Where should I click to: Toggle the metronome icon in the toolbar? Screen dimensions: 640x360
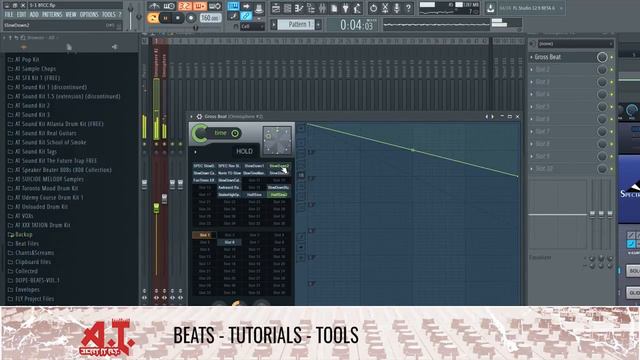click(154, 6)
